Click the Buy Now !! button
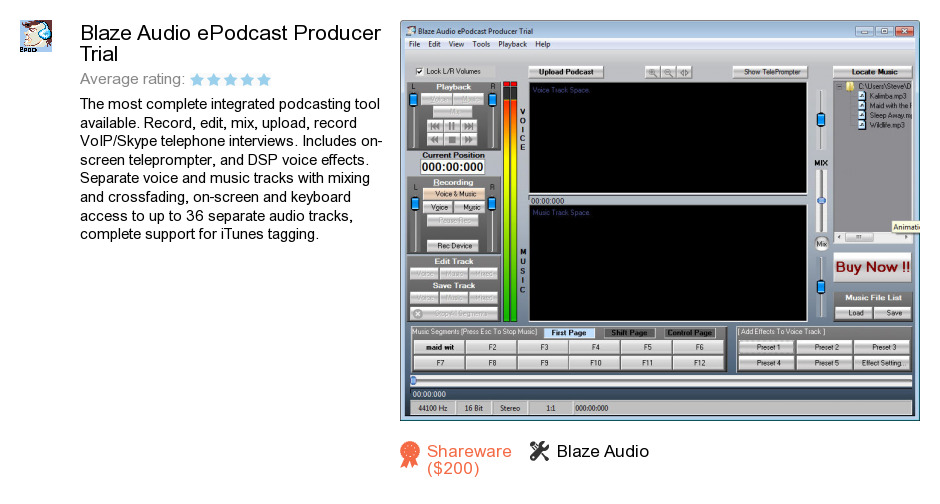This screenshot has width=940, height=504. pyautogui.click(x=872, y=267)
